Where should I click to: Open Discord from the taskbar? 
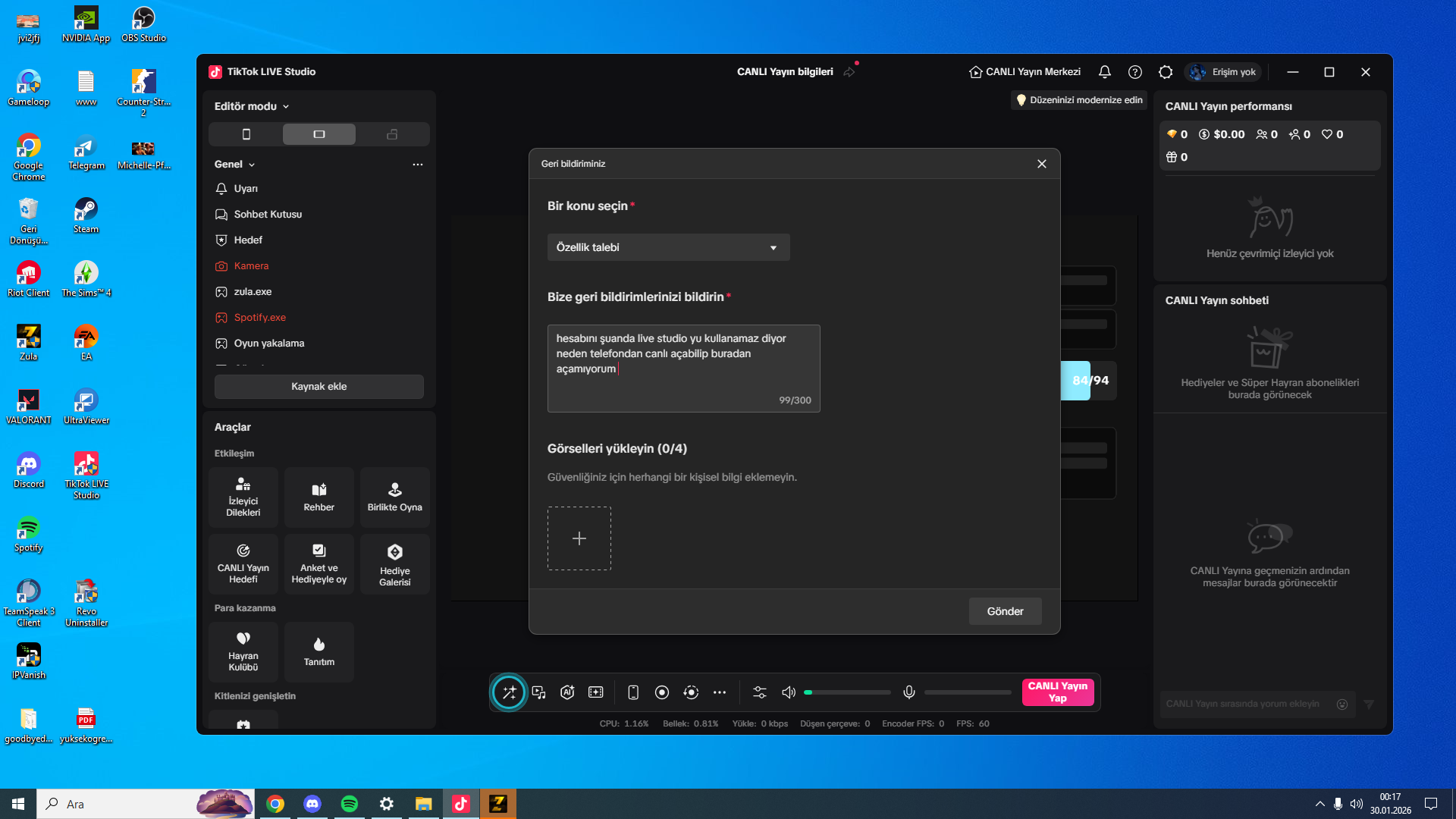tap(312, 804)
